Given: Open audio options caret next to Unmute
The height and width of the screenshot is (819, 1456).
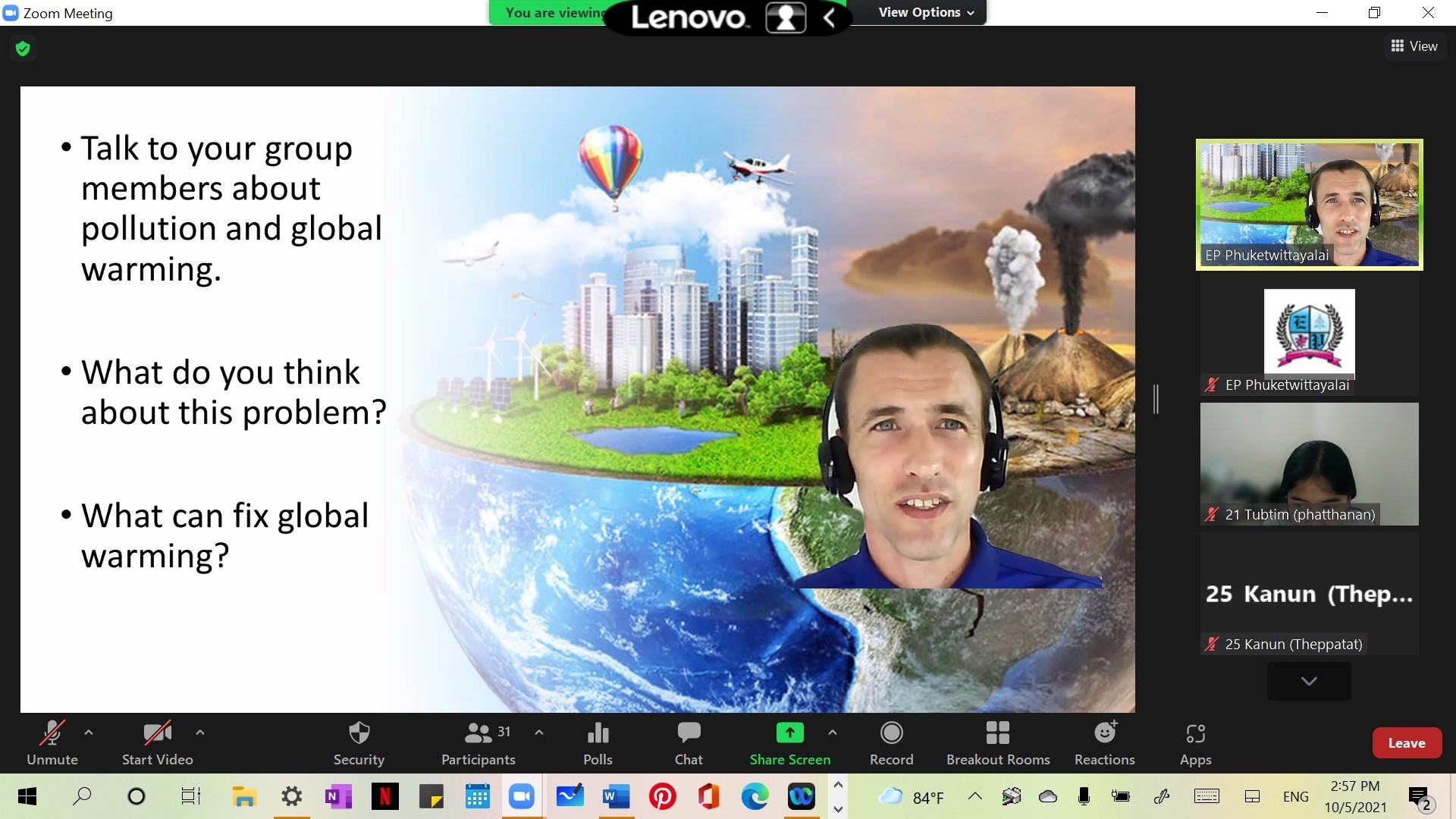Looking at the screenshot, I should point(89,733).
